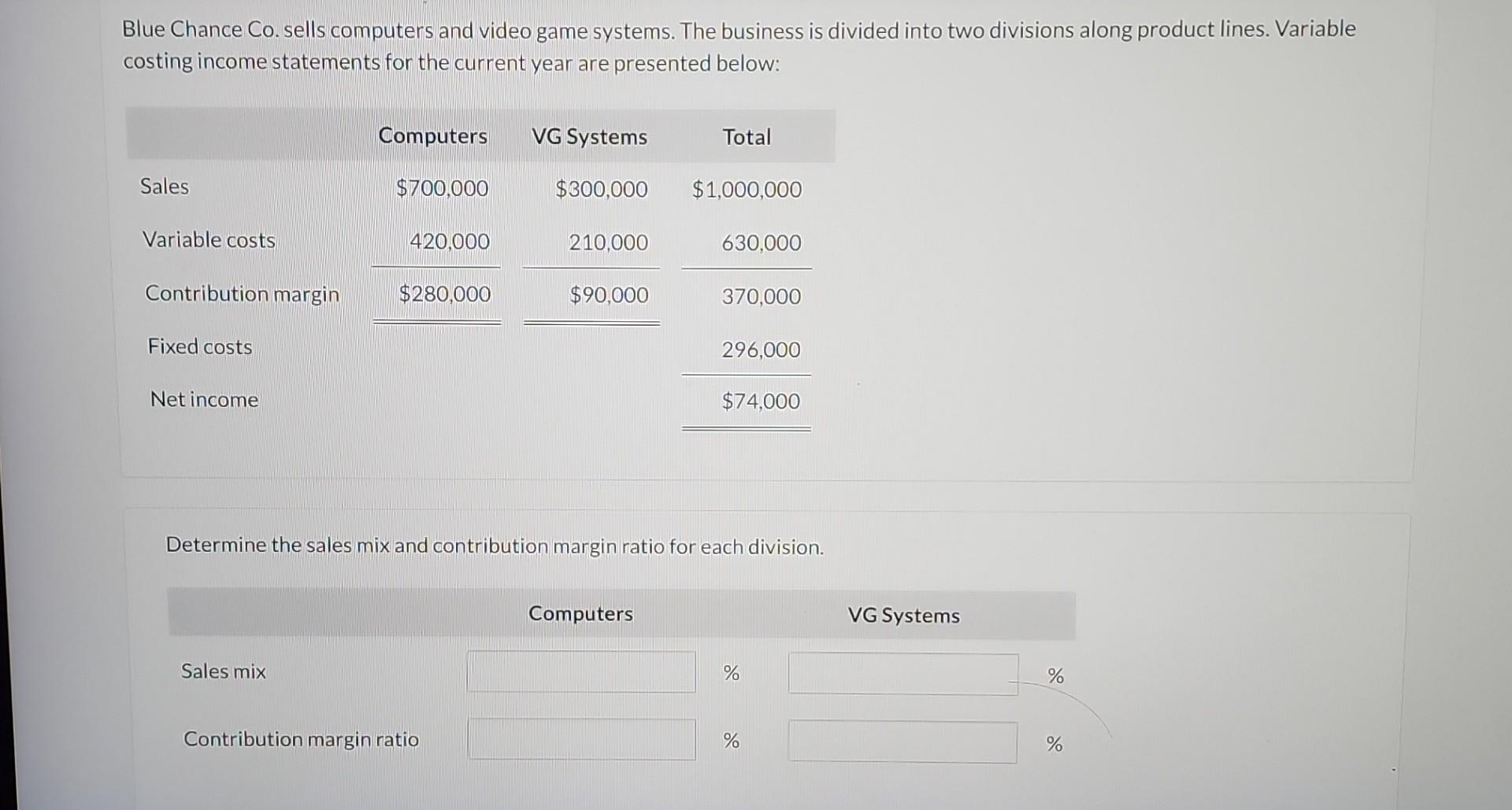This screenshot has width=1512, height=810.
Task: Click the instruction text about determining sales mix
Action: coord(494,546)
